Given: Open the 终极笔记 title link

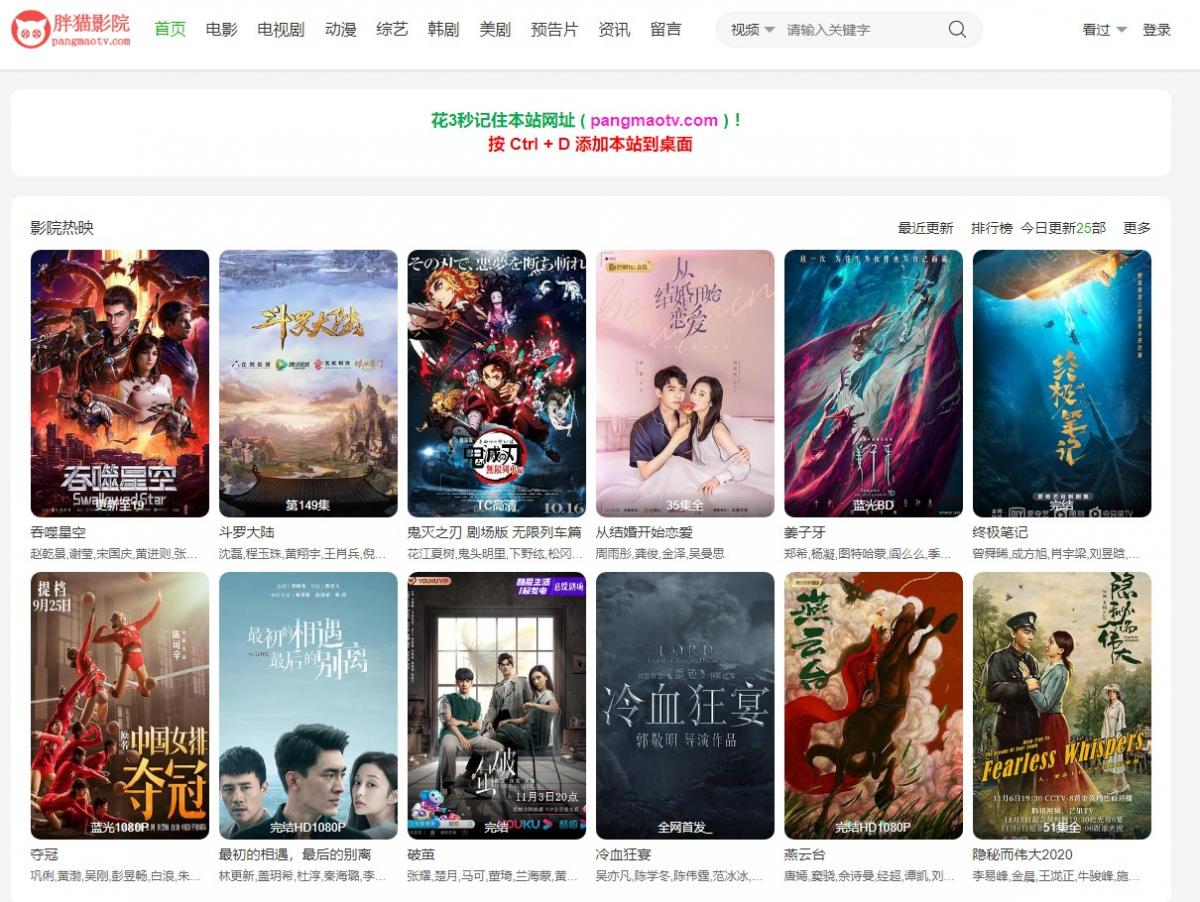Looking at the screenshot, I should tap(1000, 532).
